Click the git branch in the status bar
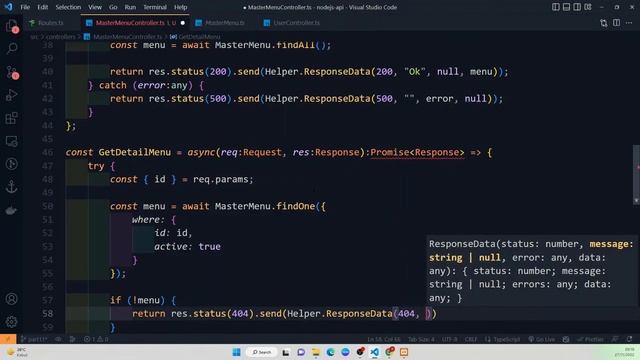640x360 pixels. click(x=34, y=339)
